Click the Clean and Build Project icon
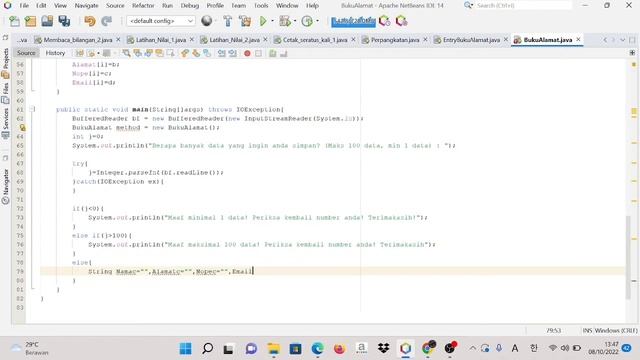640x360 pixels. [x=245, y=21]
